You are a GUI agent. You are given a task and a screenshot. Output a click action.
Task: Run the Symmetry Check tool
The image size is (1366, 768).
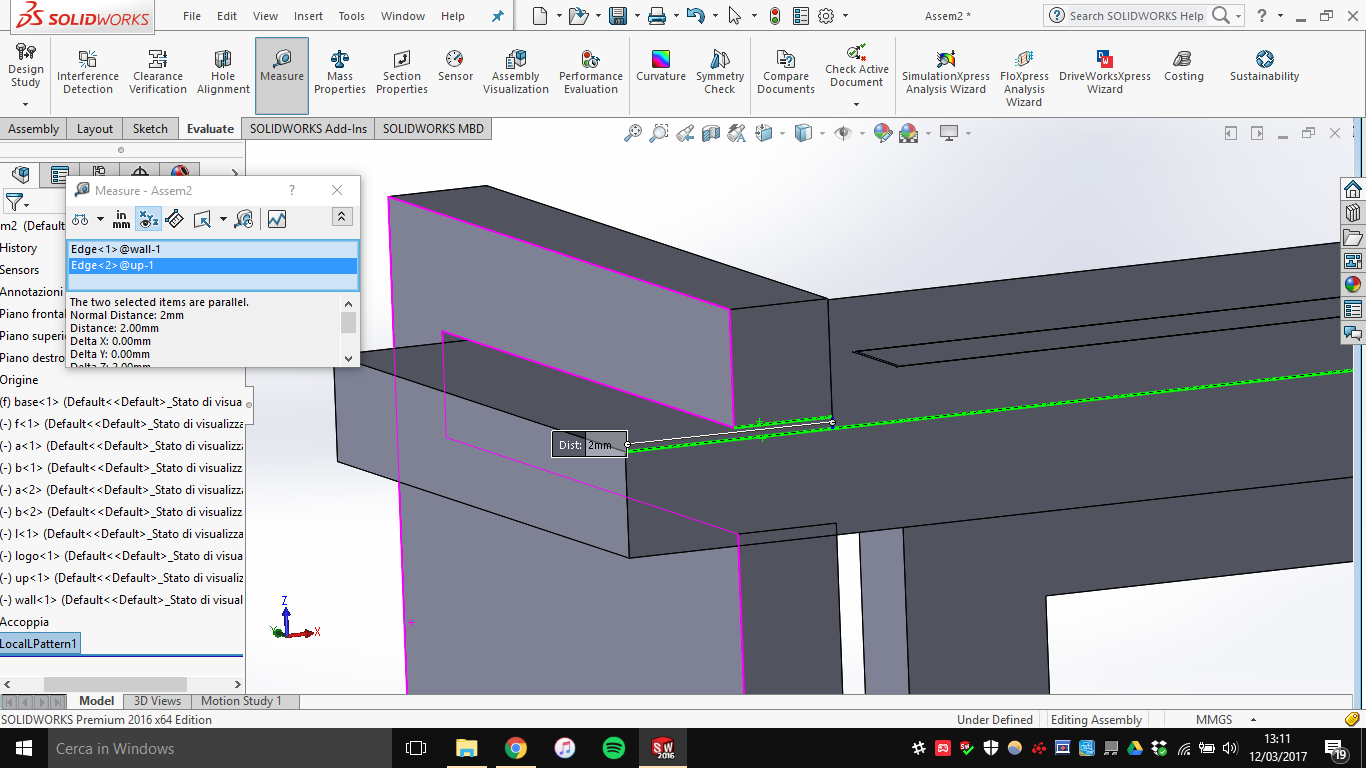[720, 72]
